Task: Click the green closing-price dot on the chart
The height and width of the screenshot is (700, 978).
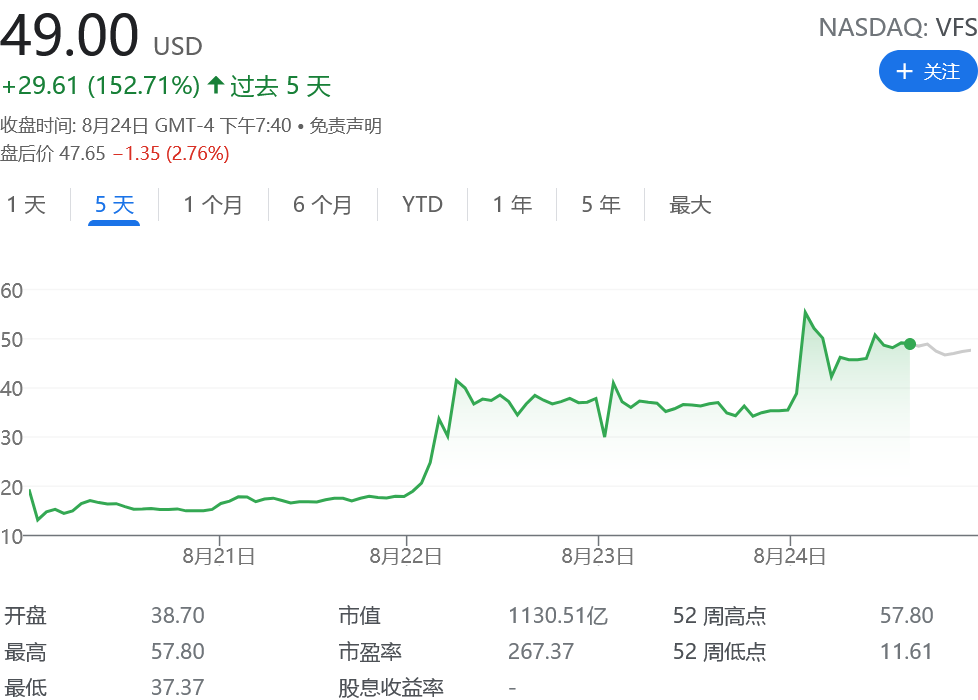Action: [x=909, y=344]
